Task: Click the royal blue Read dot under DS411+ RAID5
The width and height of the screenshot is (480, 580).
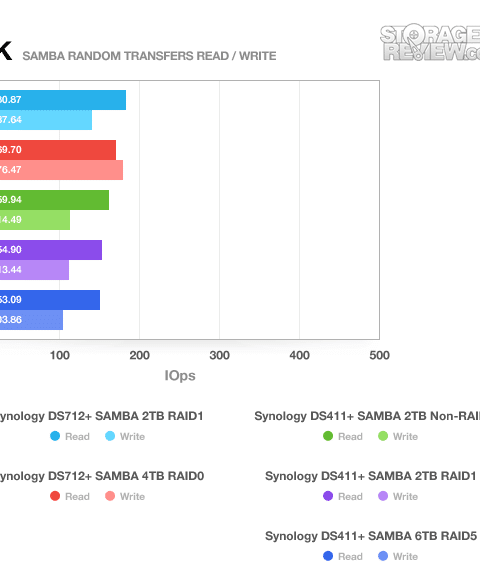Action: (x=328, y=556)
